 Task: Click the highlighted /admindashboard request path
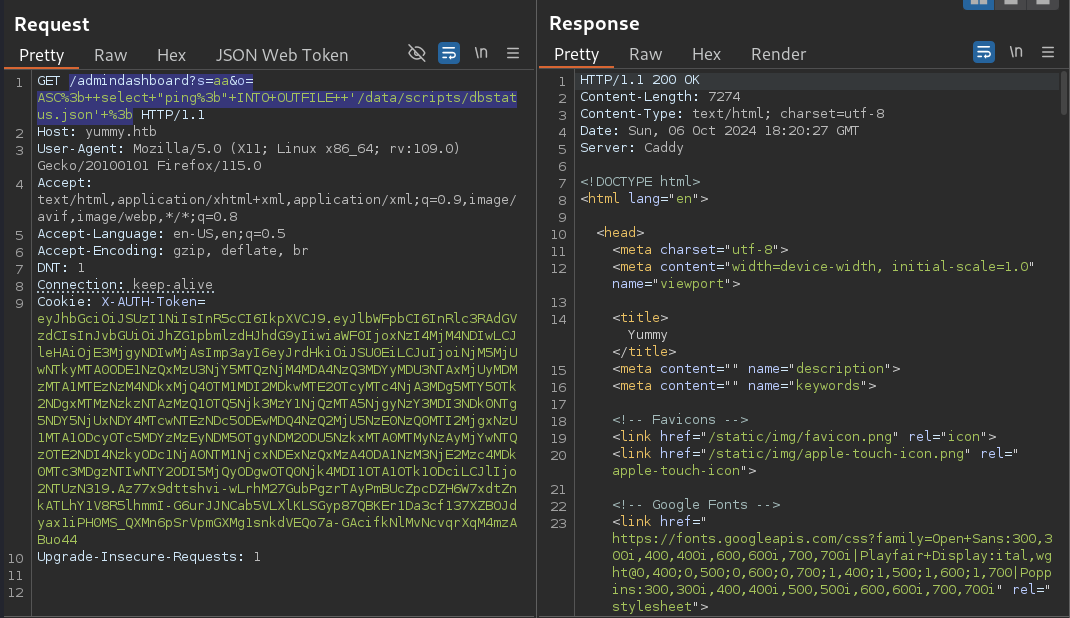(x=276, y=98)
